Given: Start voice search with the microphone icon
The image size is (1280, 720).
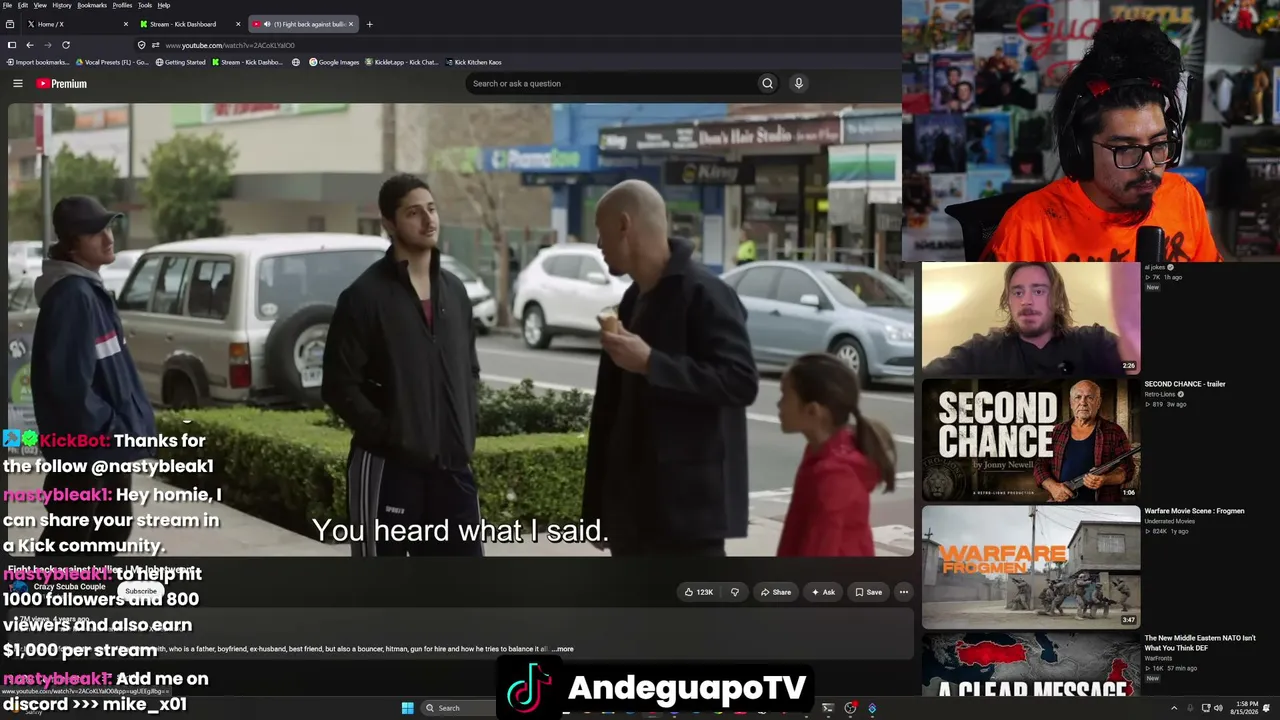Looking at the screenshot, I should tap(798, 84).
